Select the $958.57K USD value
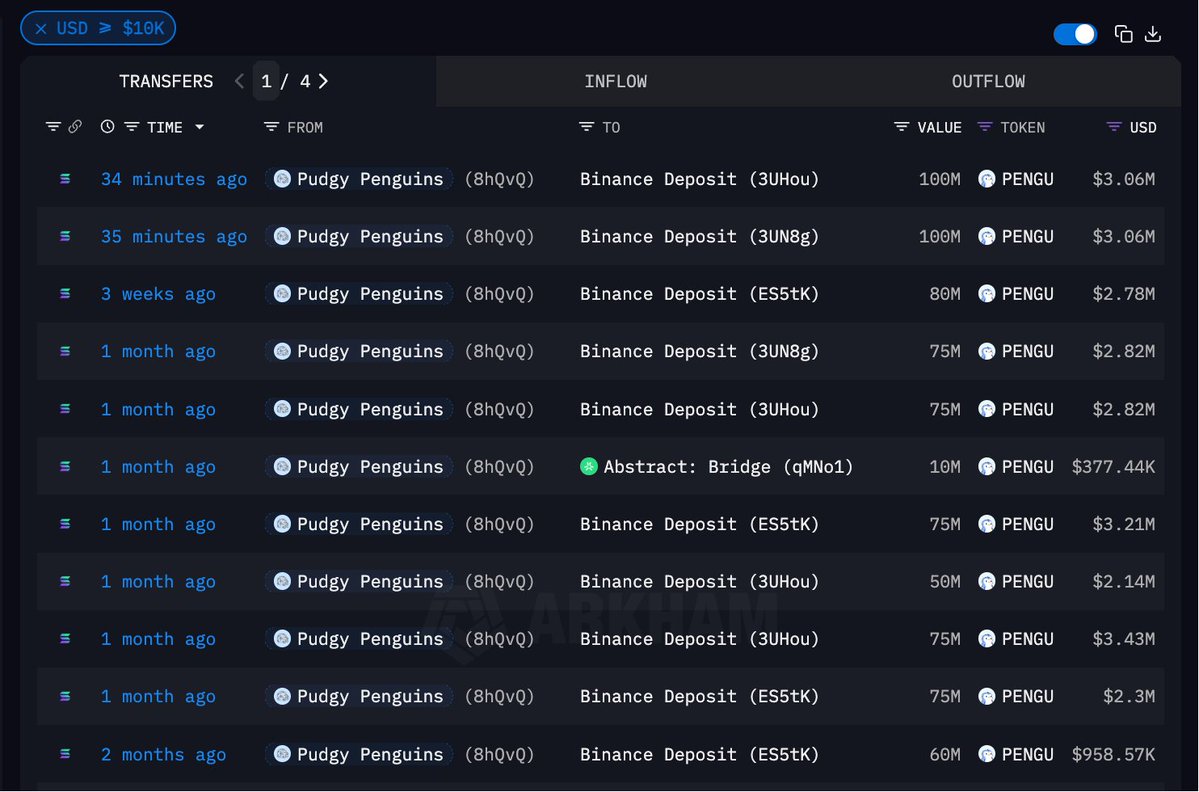The width and height of the screenshot is (1199, 792). click(1113, 755)
